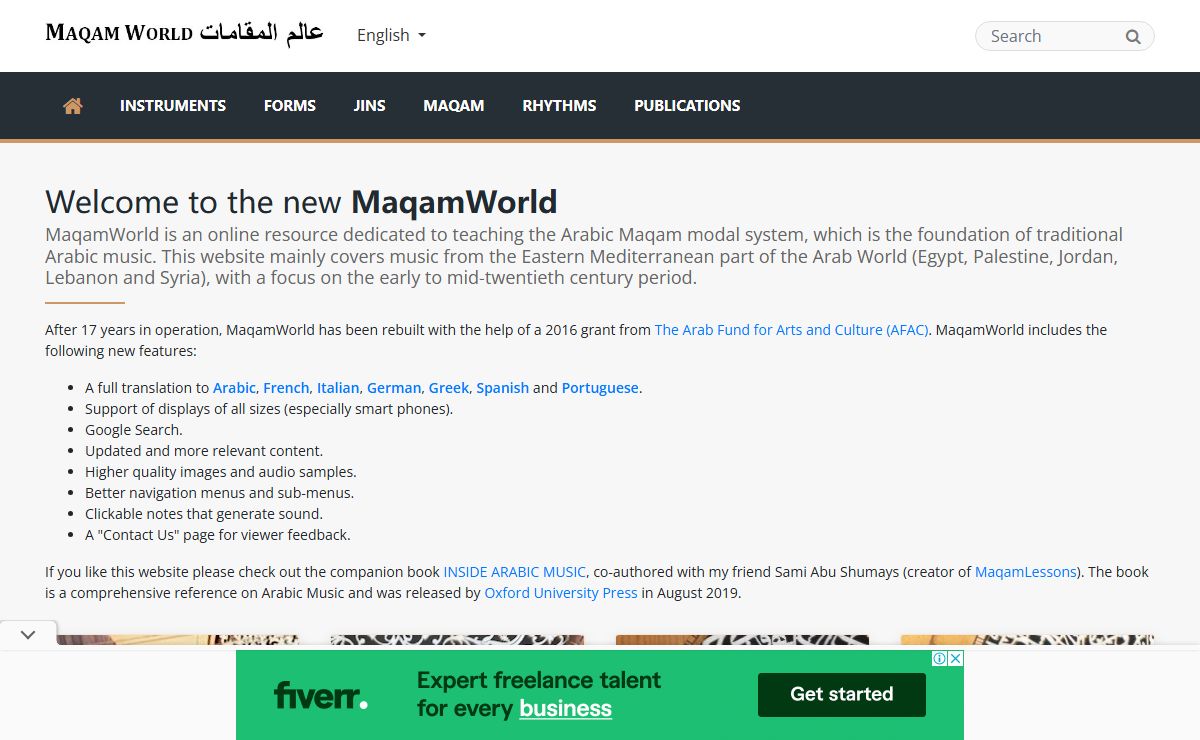Follow The Arab Fund for Arts and Culture link
Screen dimensions: 1200x740
(792, 330)
